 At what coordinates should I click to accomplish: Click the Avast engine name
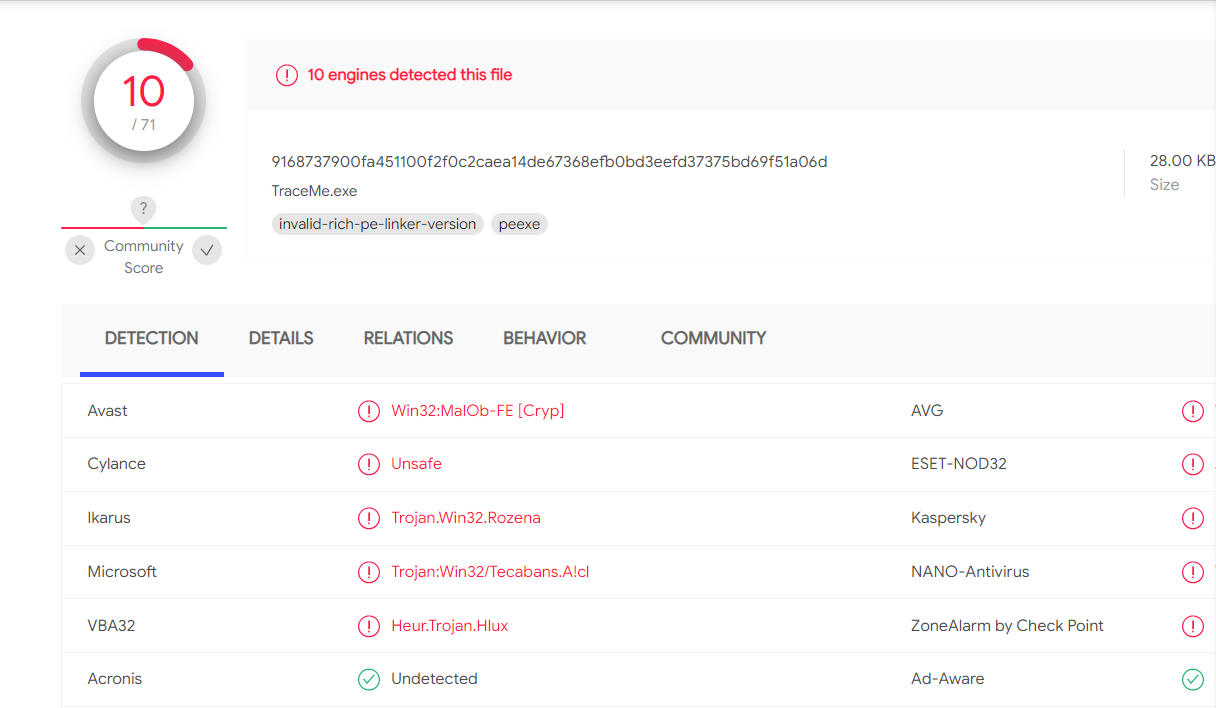(x=108, y=411)
